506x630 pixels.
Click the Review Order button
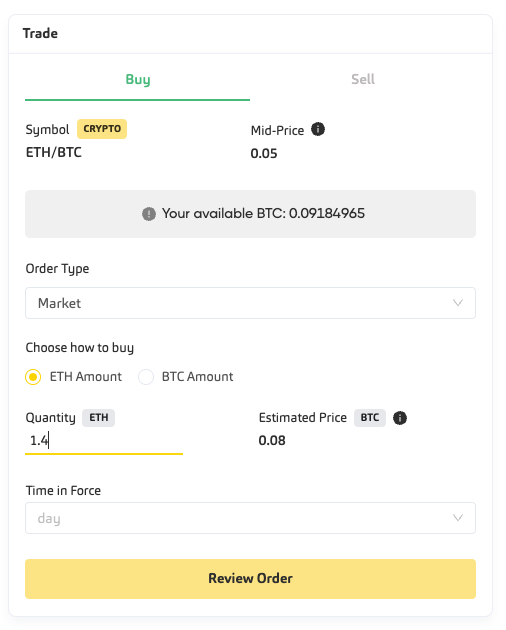250,579
